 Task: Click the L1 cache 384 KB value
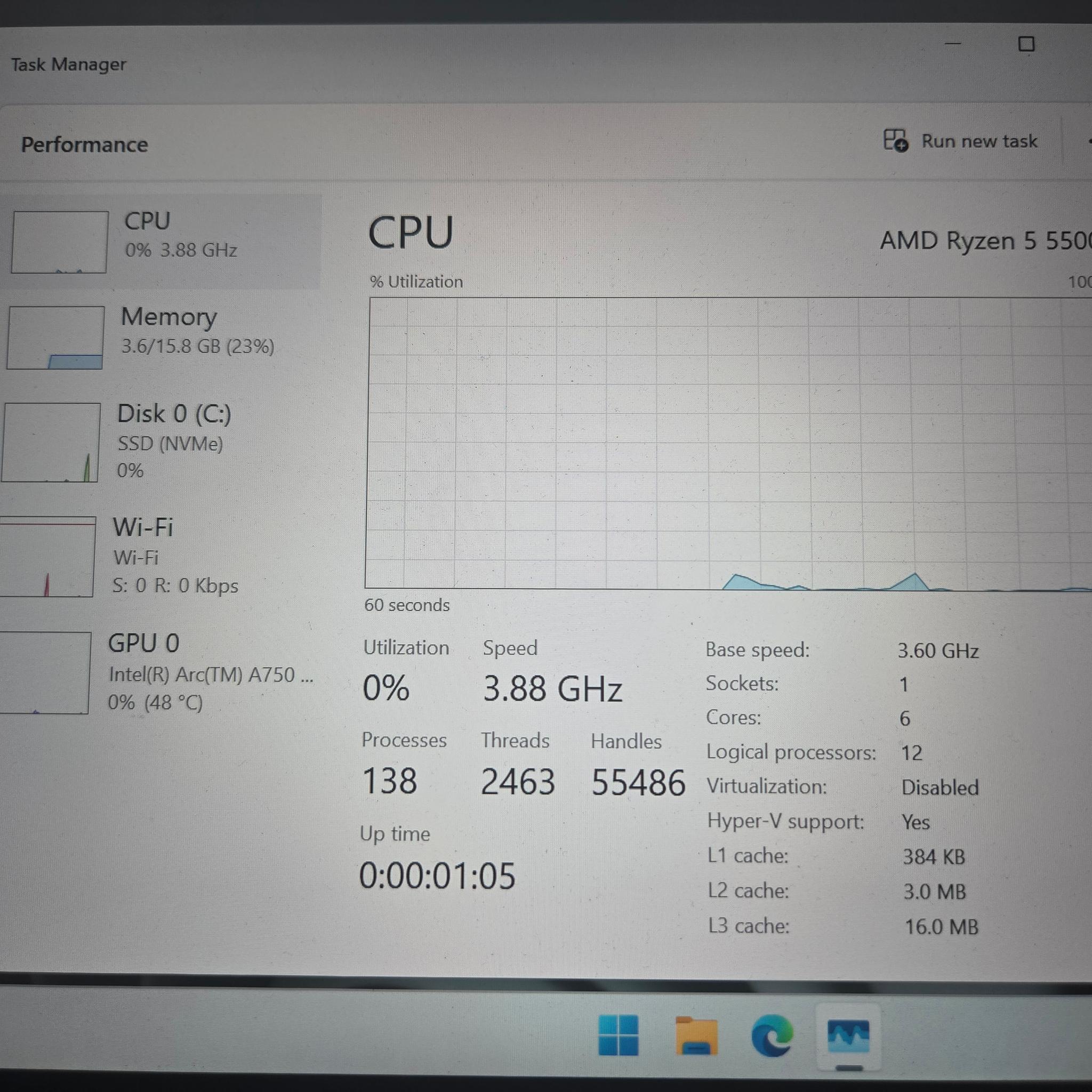pos(934,857)
